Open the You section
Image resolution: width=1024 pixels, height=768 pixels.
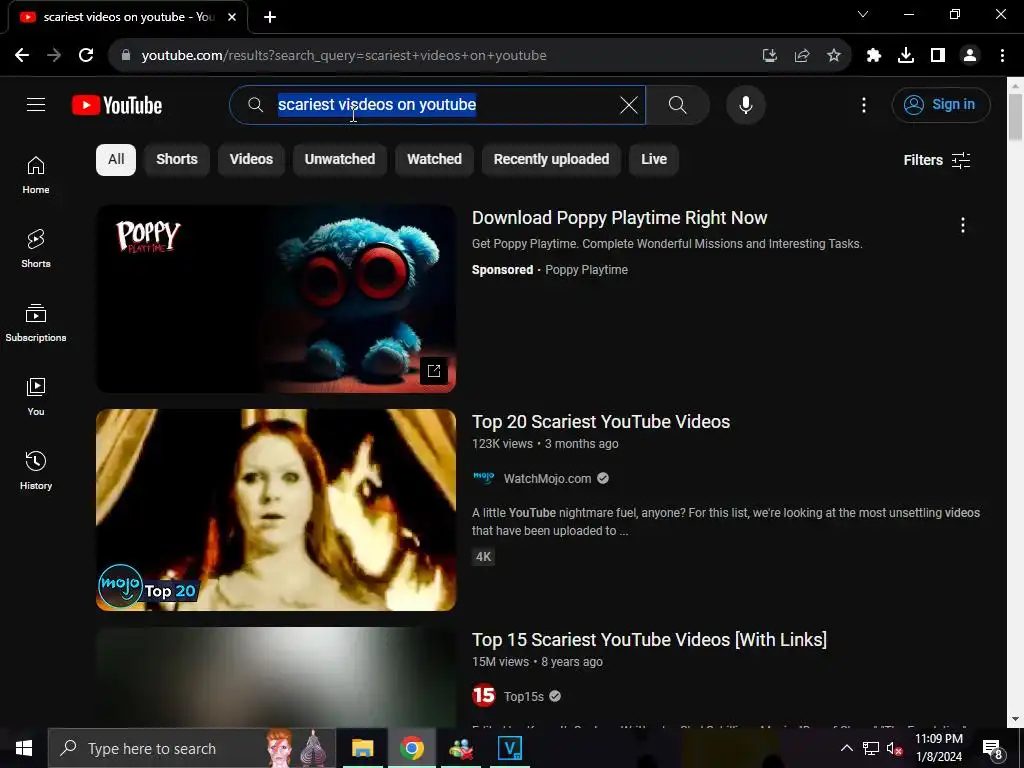tap(36, 396)
